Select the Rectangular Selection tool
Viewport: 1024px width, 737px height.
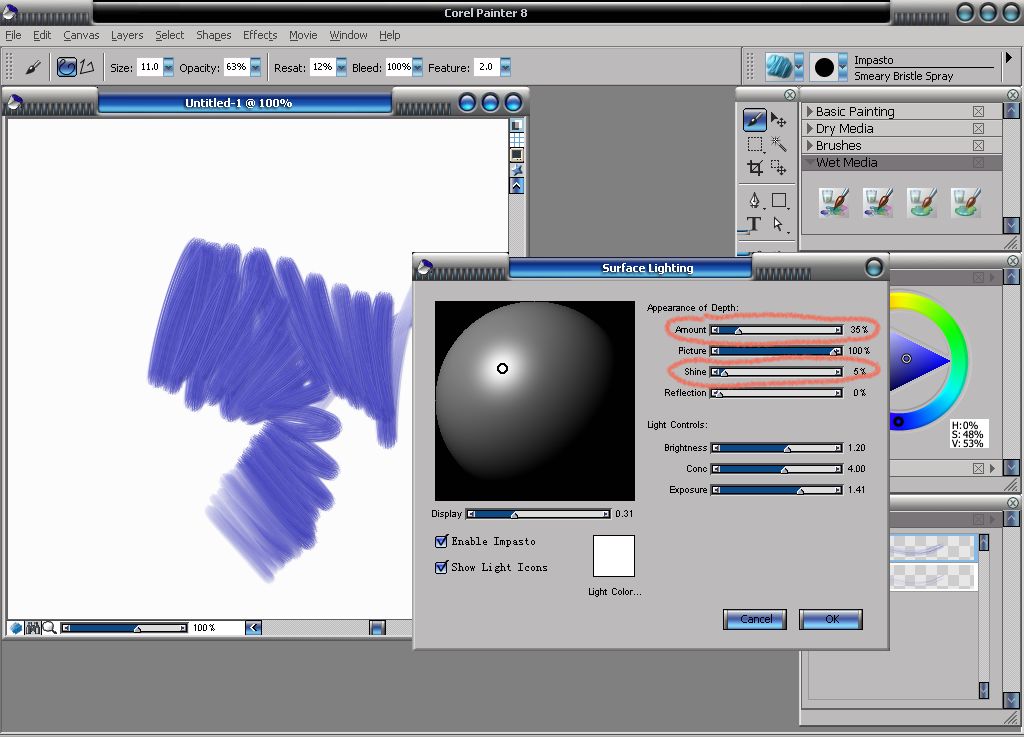[x=755, y=144]
